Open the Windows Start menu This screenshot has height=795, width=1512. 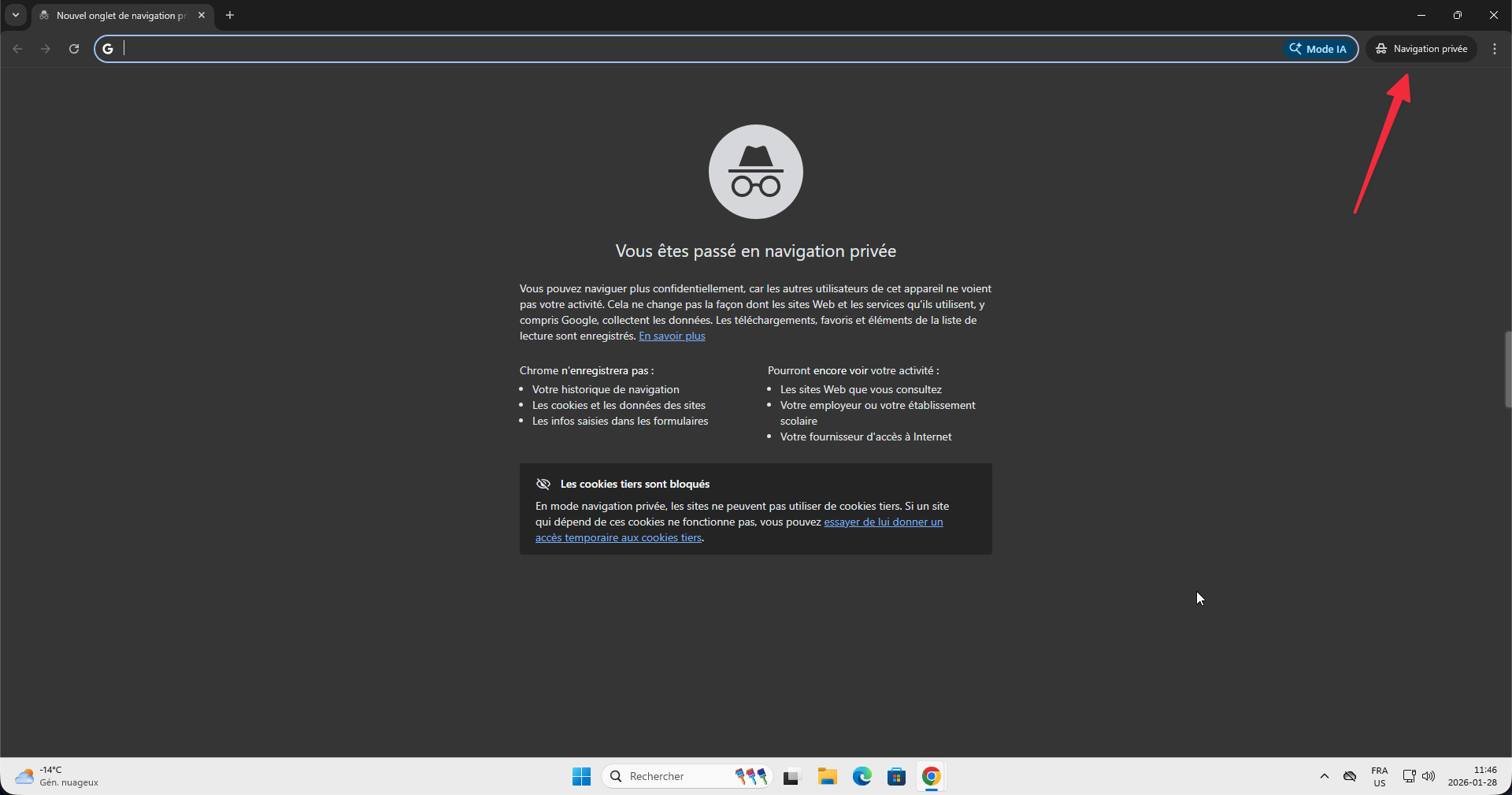581,776
